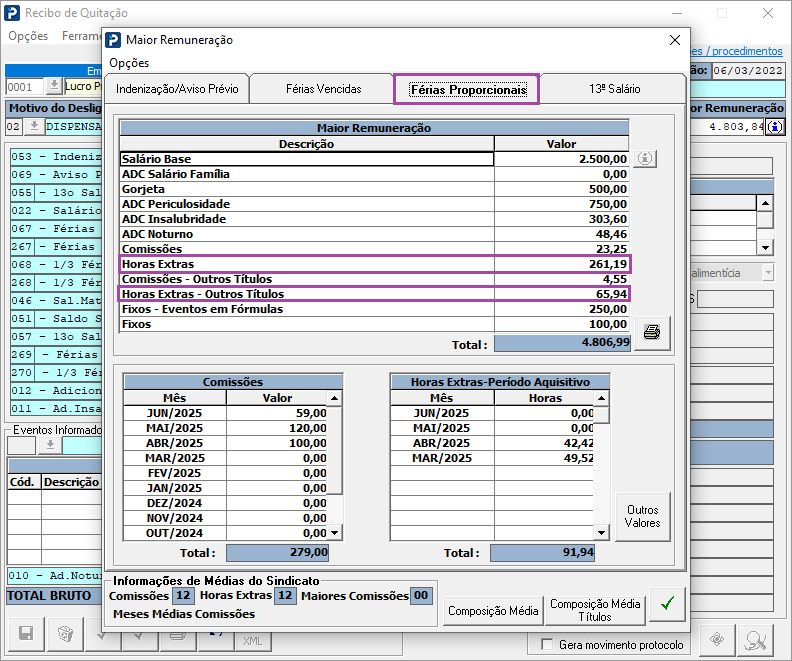Viewport: 792px width, 661px height.
Task: Click the Comissões months field showing 12
Action: click(183, 595)
